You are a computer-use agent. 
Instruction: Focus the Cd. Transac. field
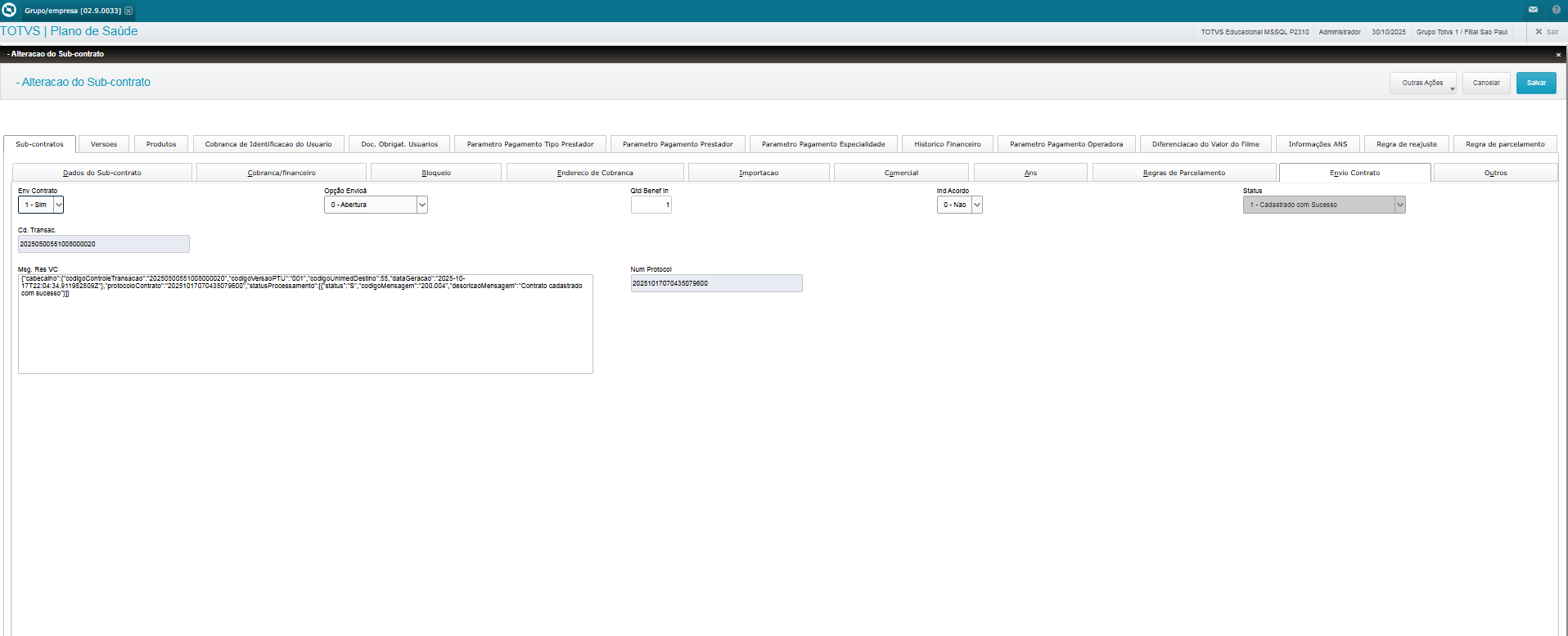pos(104,244)
